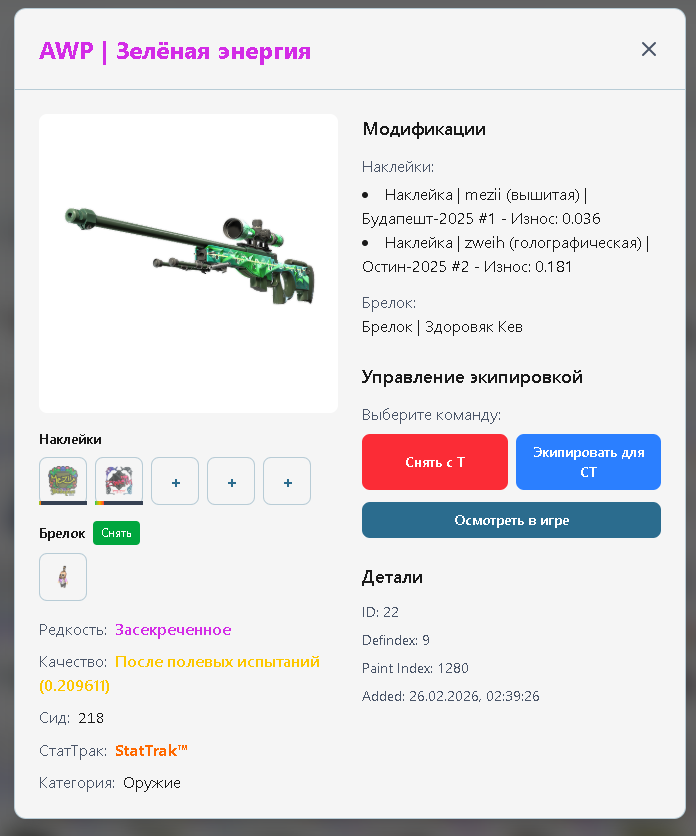Click the Брелок | Здоровяк Кев text
Viewport: 696px width, 836px height.
click(x=442, y=327)
